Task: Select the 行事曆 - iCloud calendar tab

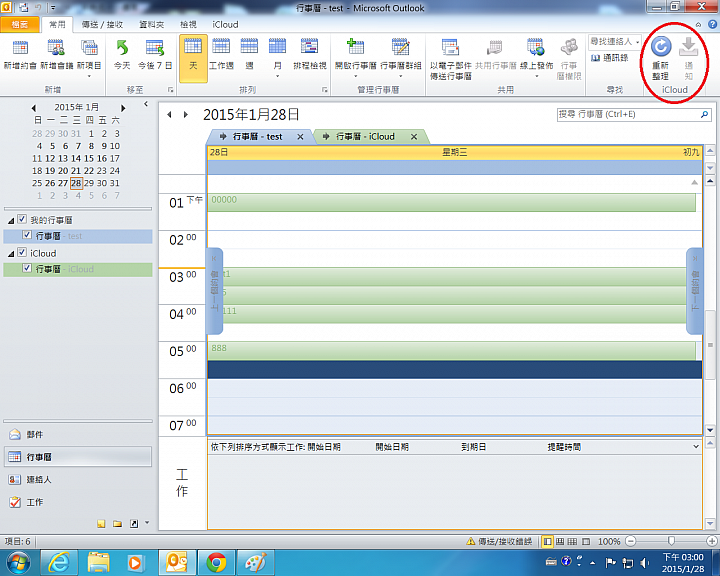Action: click(369, 136)
